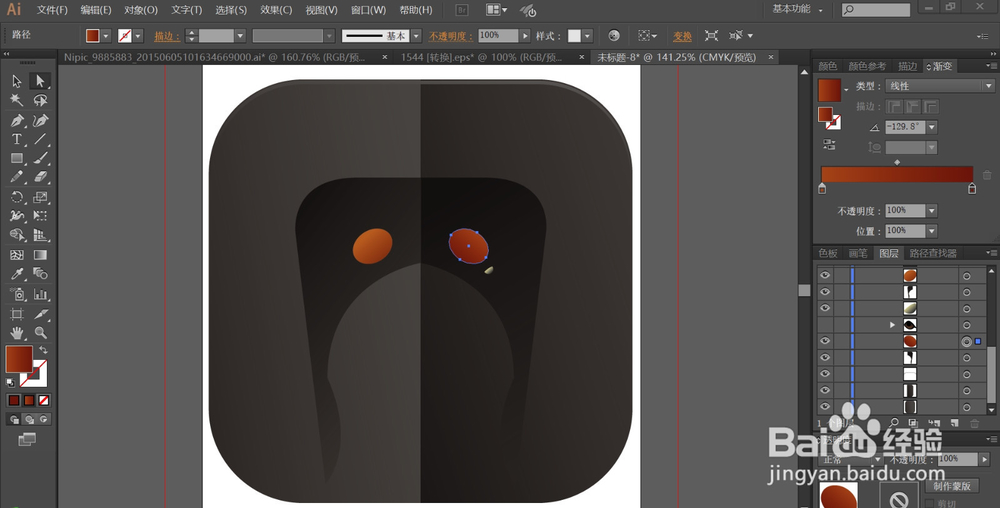Switch to 颜色参考 panel tab
This screenshot has width=1000, height=508.
coord(867,66)
